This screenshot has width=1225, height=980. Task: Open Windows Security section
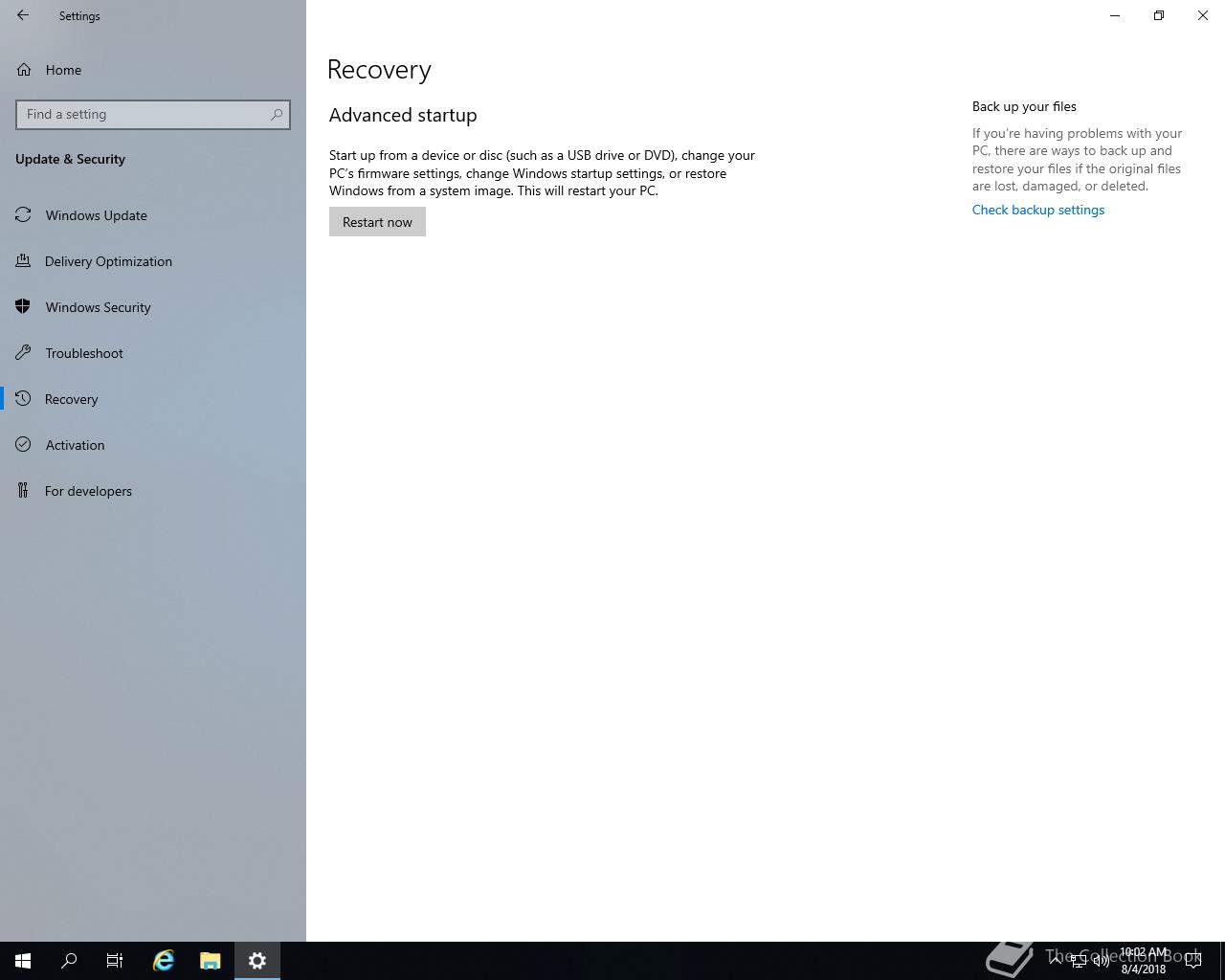[153, 307]
